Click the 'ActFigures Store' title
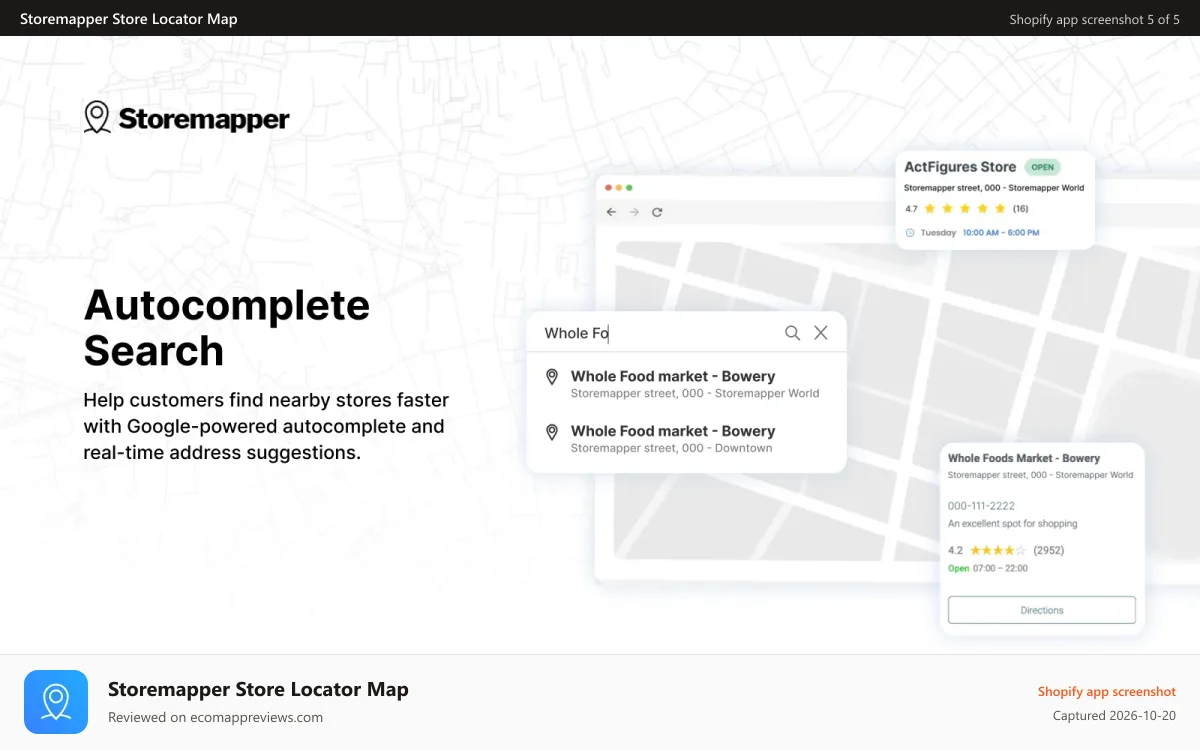Viewport: 1200px width, 750px height. pos(960,167)
